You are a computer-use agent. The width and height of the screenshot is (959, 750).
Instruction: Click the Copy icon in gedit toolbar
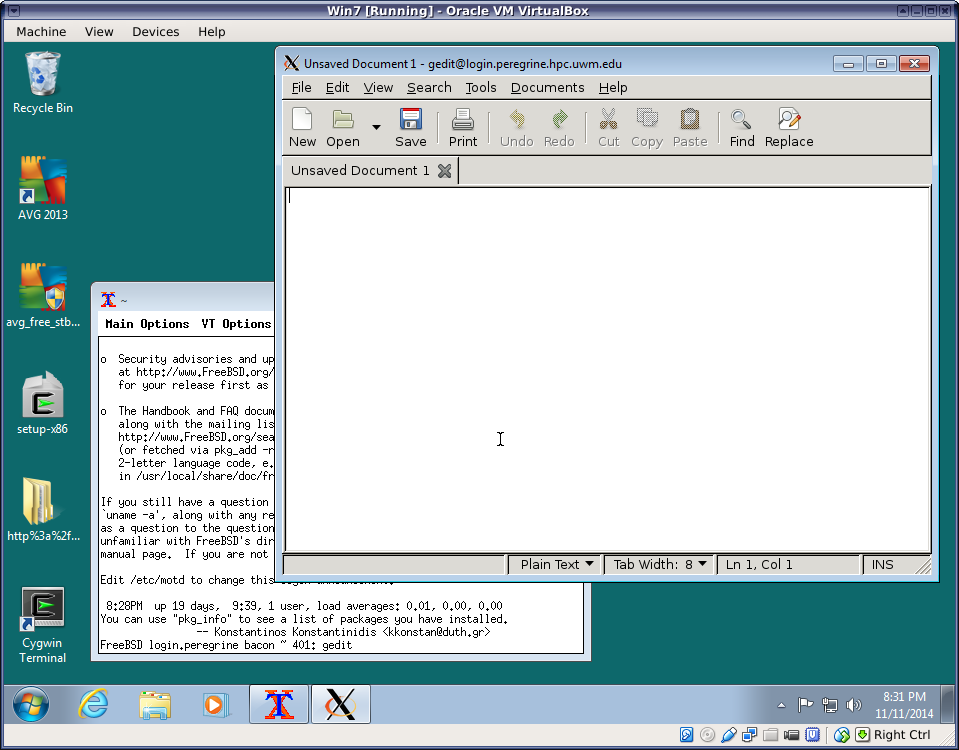click(x=646, y=128)
